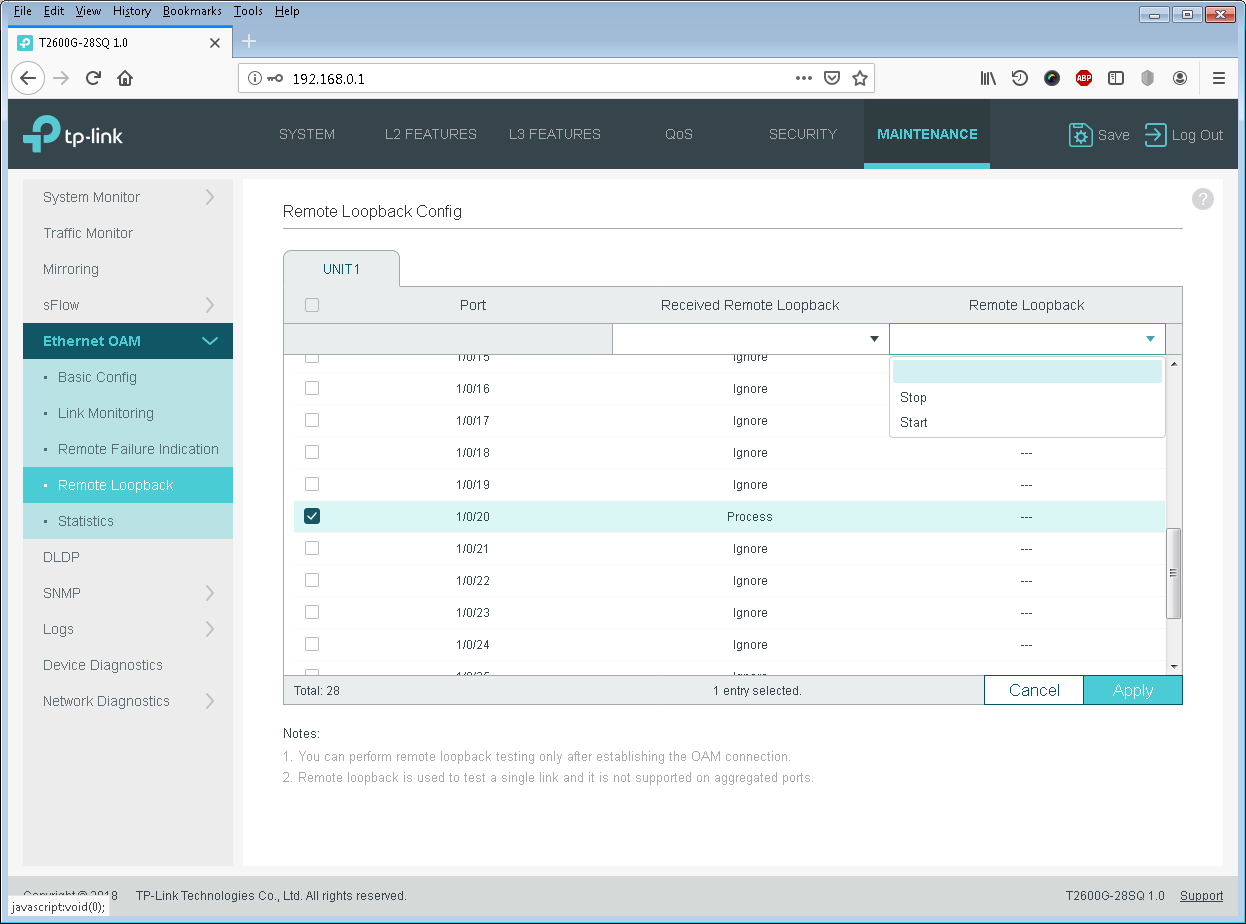Toggle the select-all checkbox in the header
This screenshot has height=924, width=1246.
(x=312, y=305)
